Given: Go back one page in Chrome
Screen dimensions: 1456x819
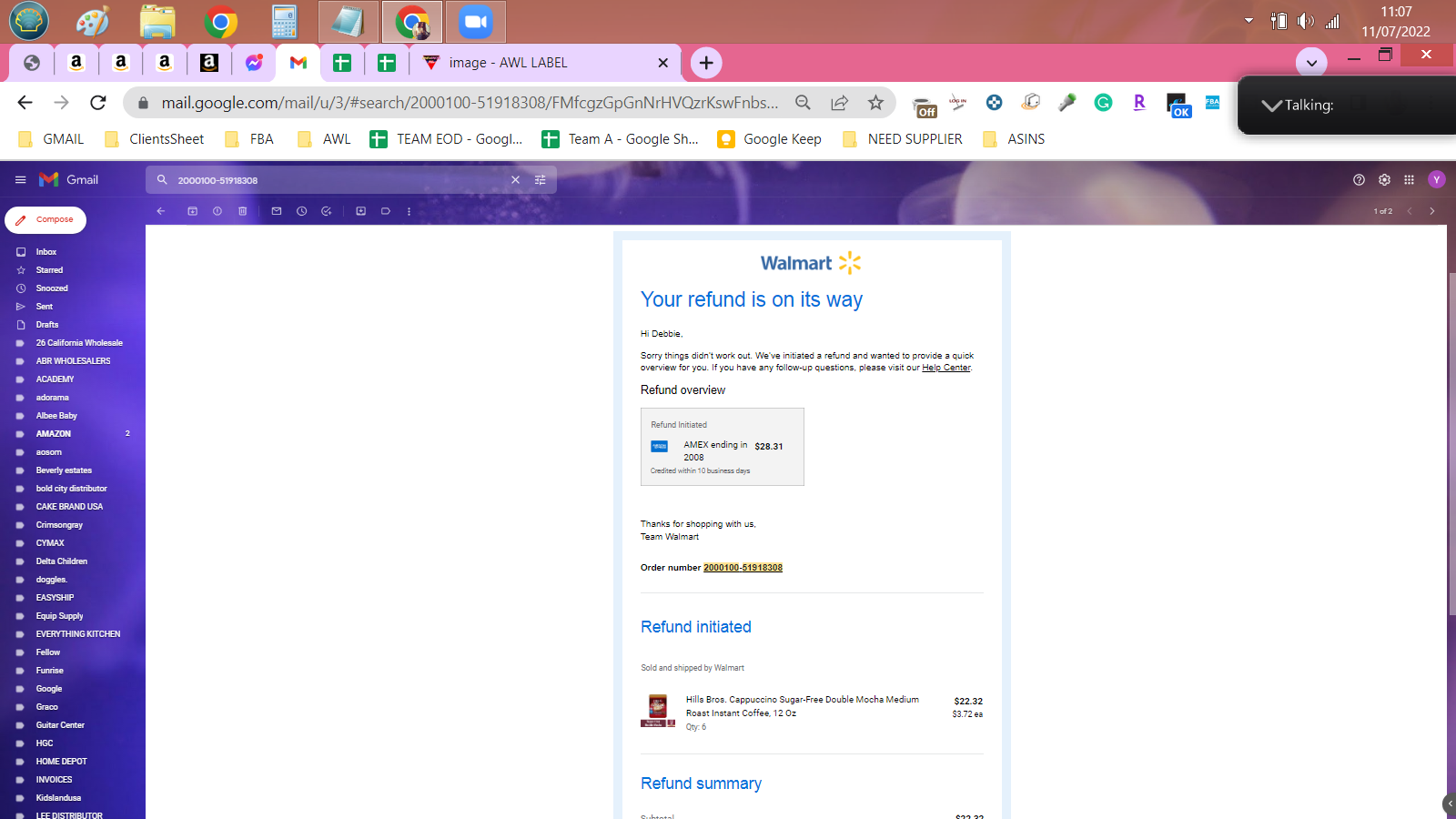Looking at the screenshot, I should (25, 103).
